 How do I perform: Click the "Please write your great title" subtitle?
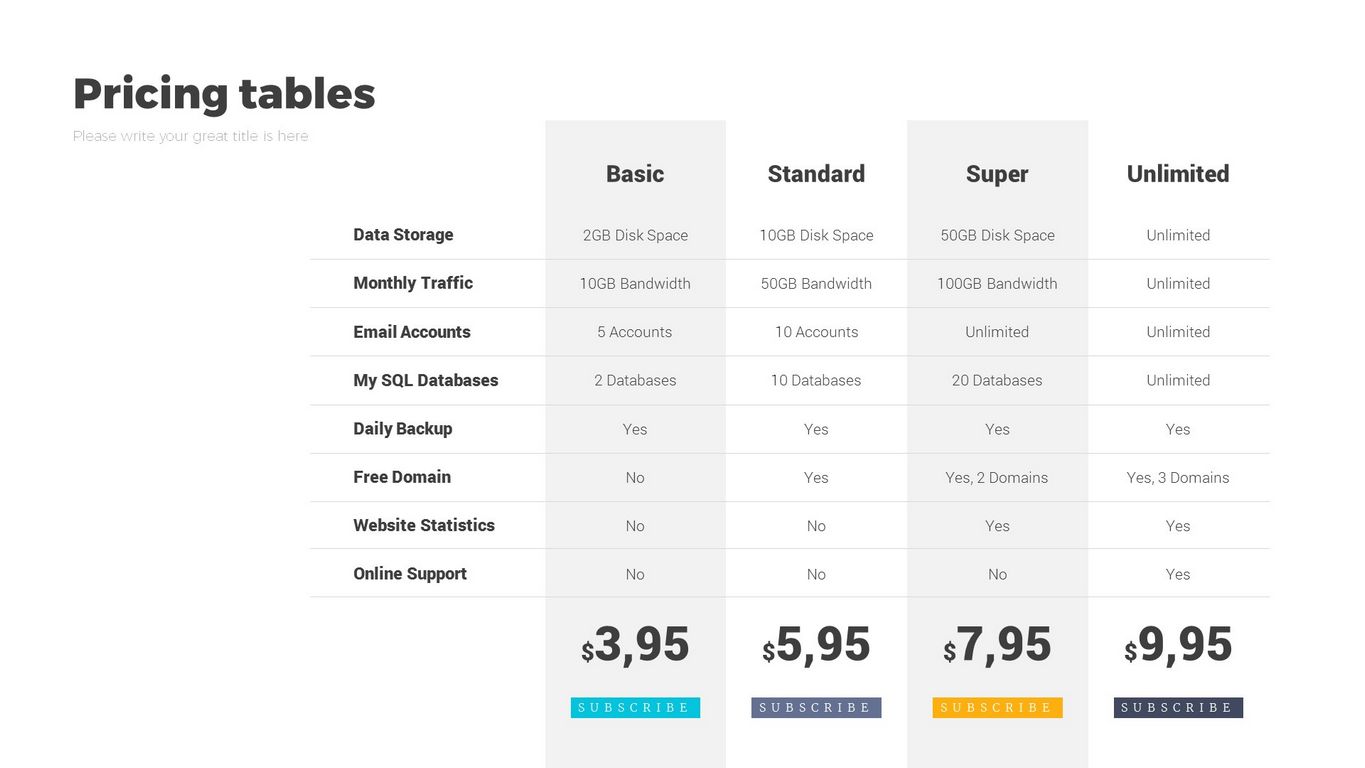191,136
